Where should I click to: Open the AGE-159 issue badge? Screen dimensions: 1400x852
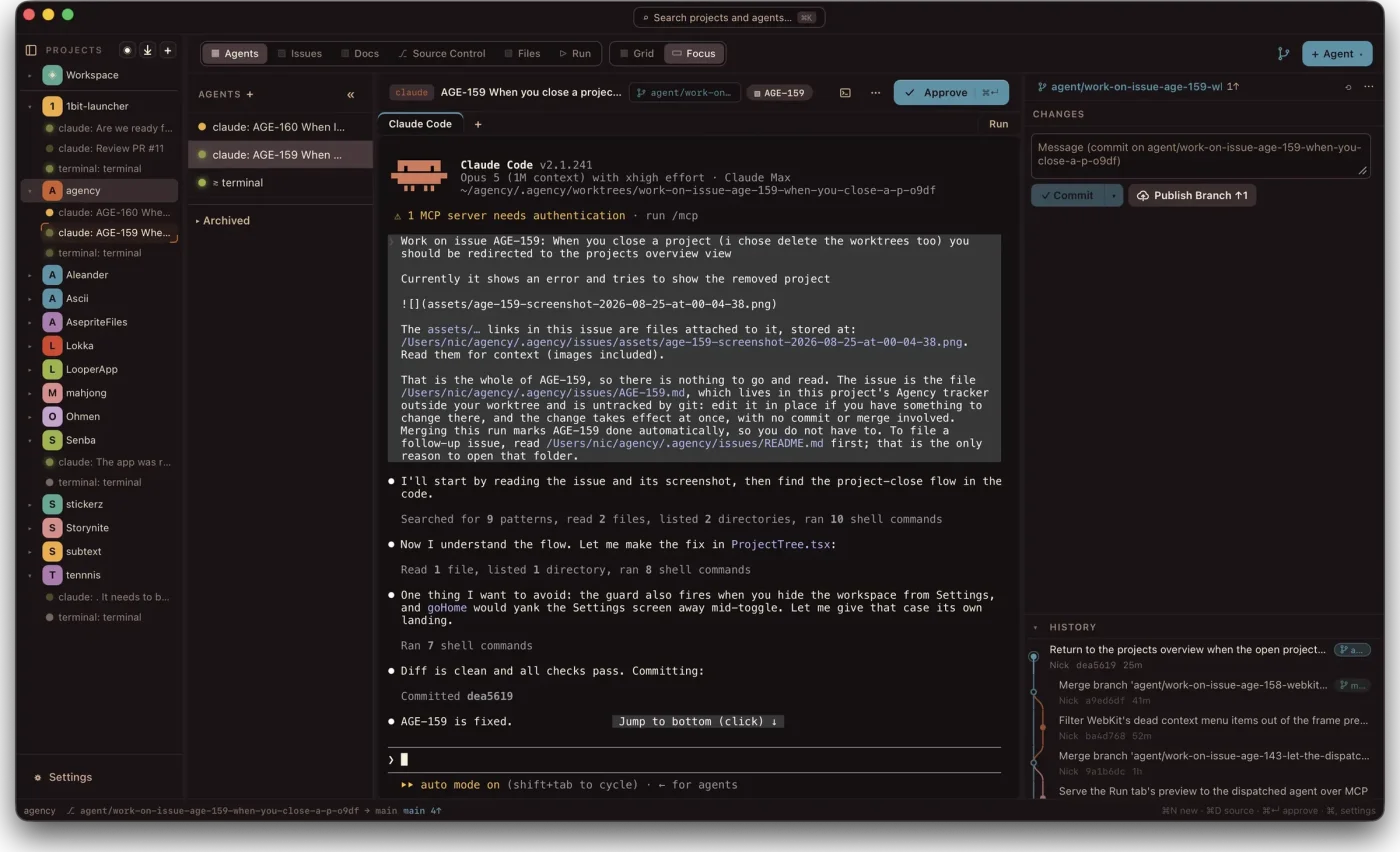click(779, 93)
